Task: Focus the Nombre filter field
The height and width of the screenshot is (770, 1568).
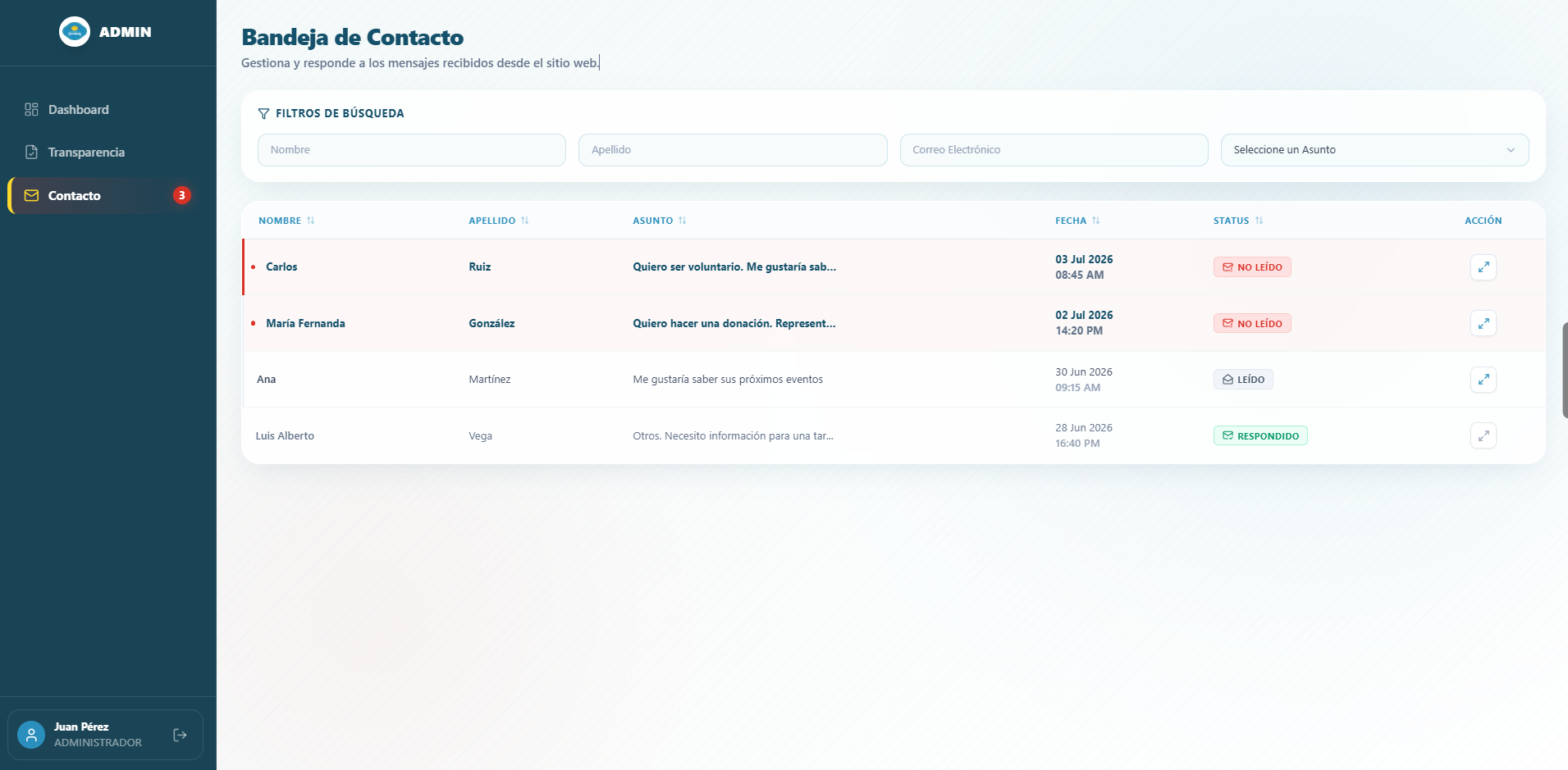Action: 412,150
